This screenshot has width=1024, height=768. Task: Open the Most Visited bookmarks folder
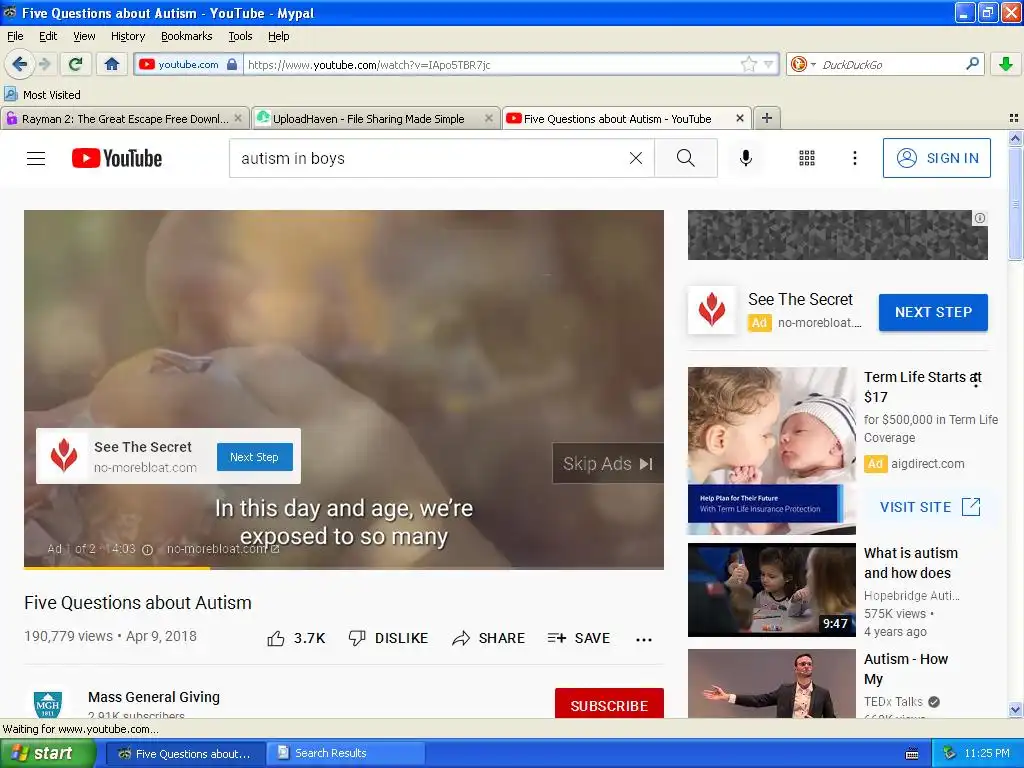pyautogui.click(x=42, y=95)
